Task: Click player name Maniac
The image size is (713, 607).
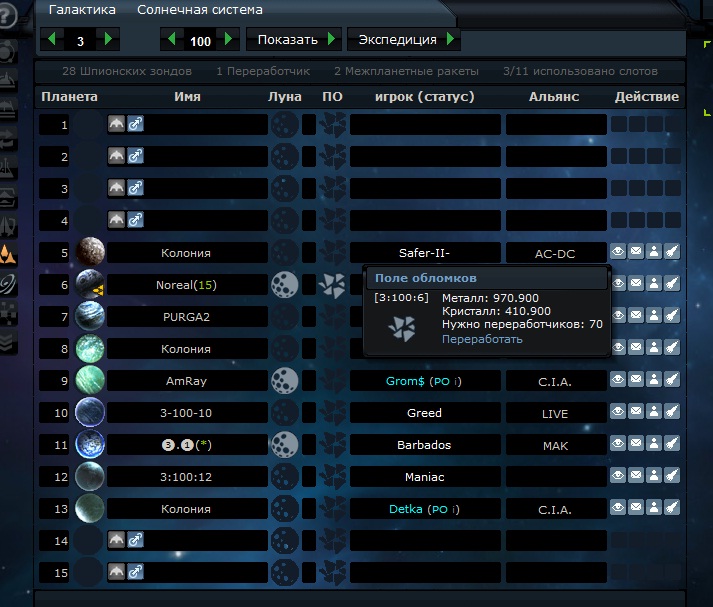Action: 424,477
